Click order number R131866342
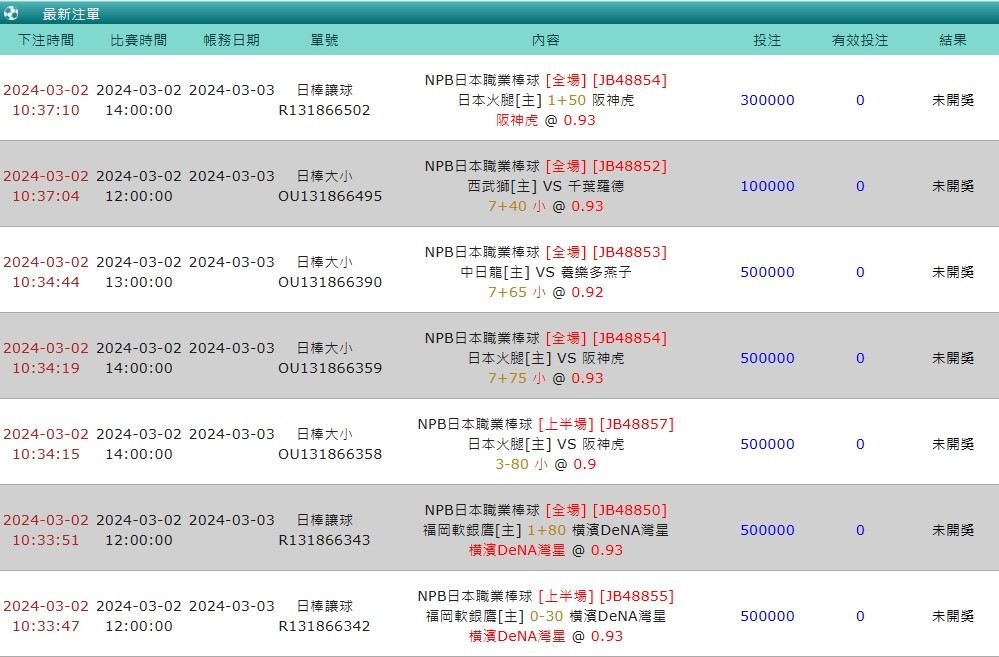Screen dimensions: 999x657 click(x=324, y=626)
